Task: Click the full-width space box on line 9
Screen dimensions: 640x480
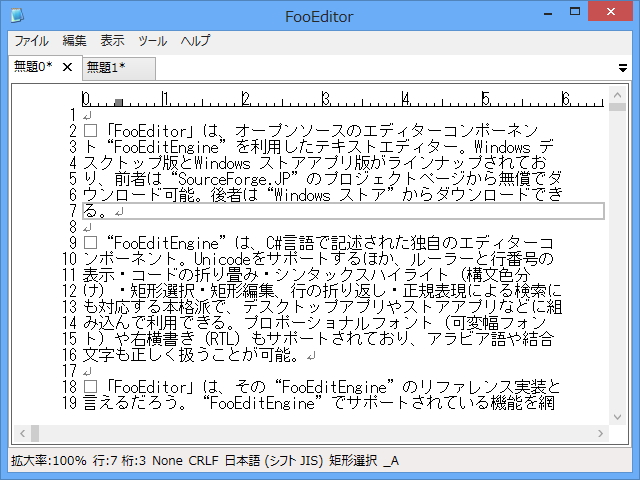Action: [90, 243]
